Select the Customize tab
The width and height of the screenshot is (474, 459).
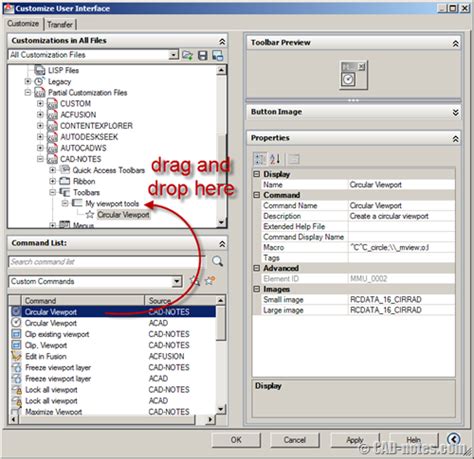click(23, 24)
